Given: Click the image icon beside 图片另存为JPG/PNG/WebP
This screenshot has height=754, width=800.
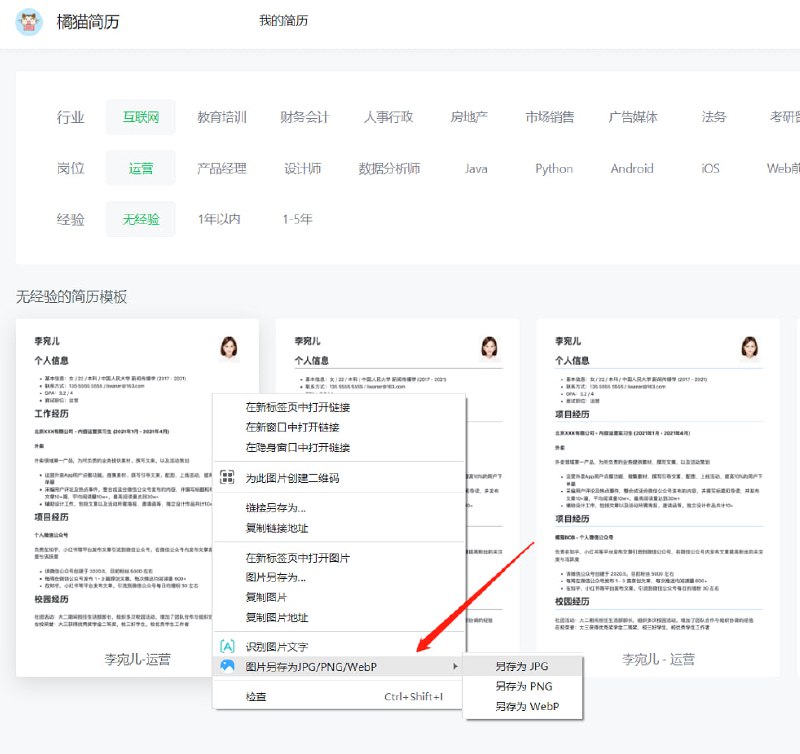Looking at the screenshot, I should (x=226, y=664).
